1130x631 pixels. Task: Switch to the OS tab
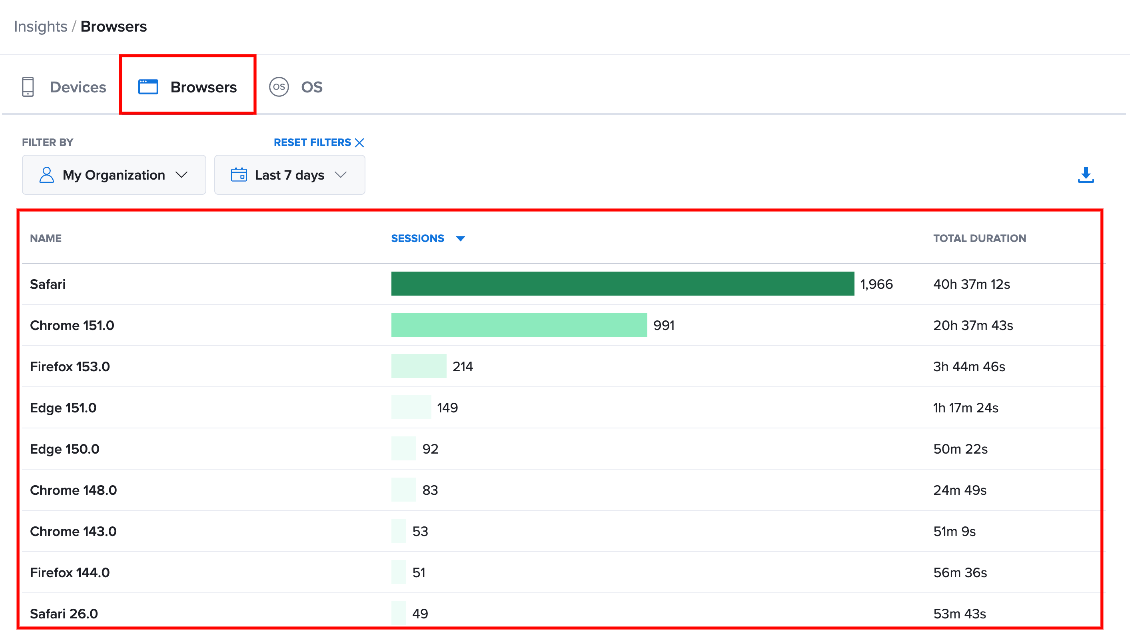pyautogui.click(x=296, y=87)
